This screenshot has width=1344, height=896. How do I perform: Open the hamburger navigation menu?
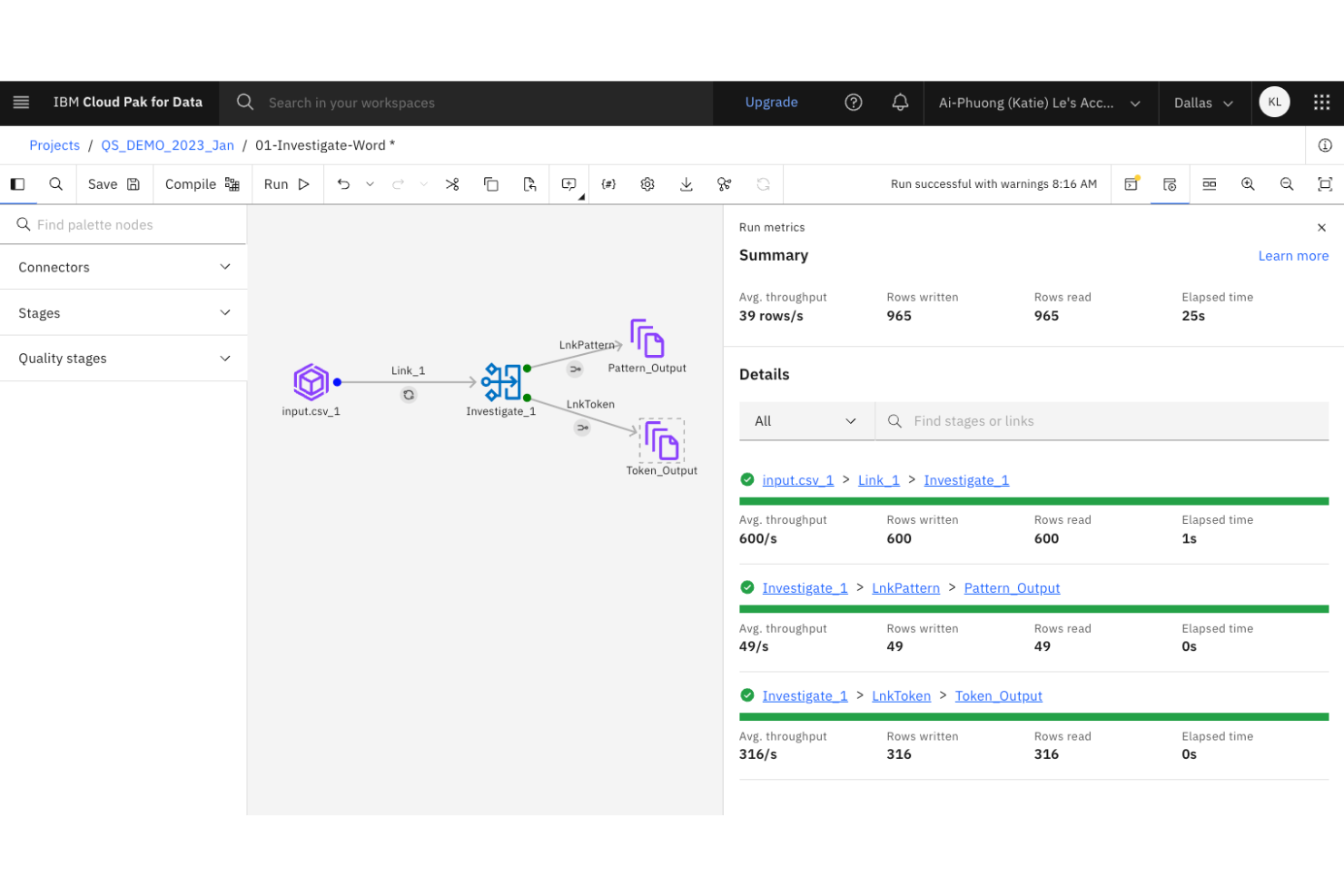[21, 102]
